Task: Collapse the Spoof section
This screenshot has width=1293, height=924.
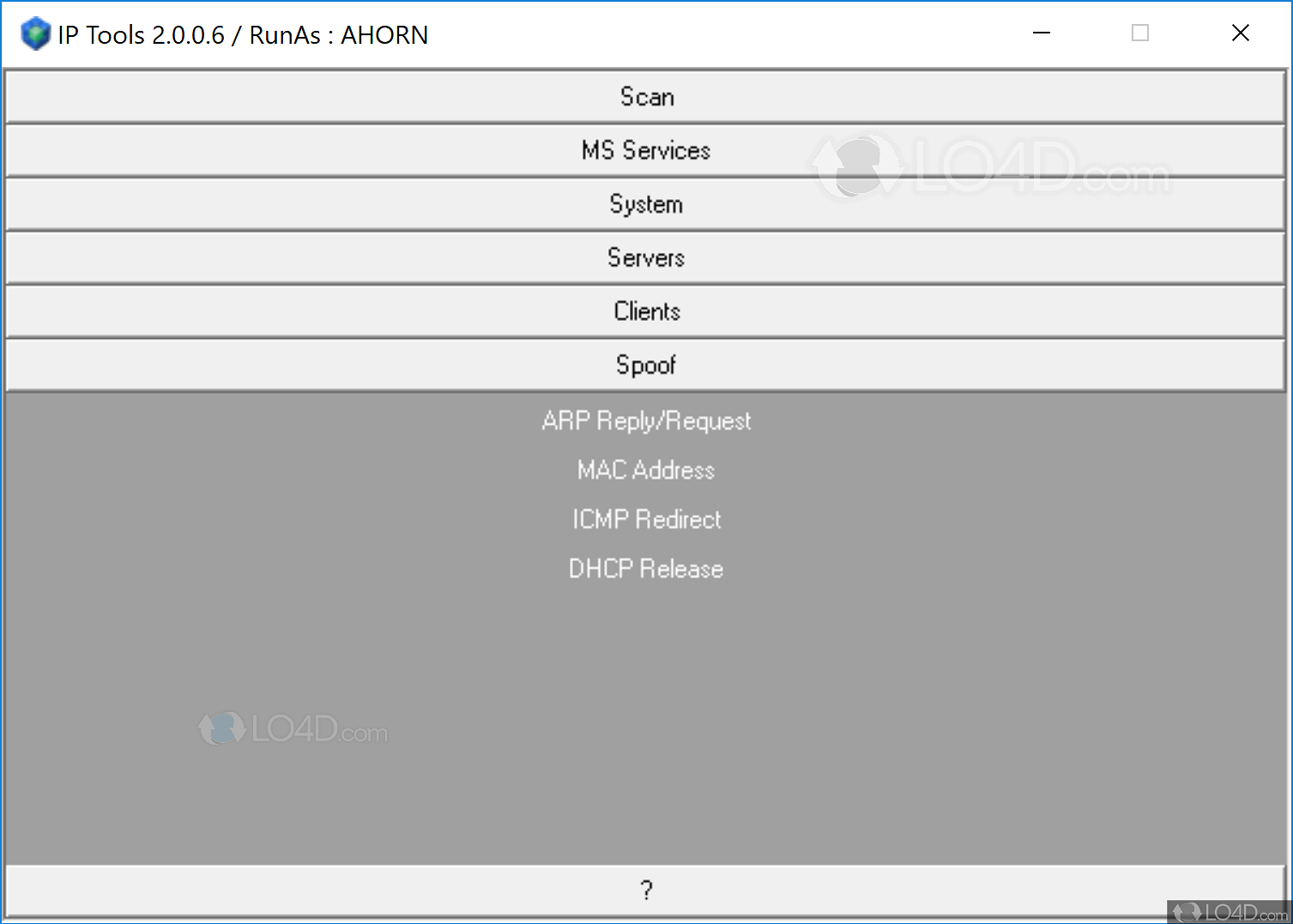Action: 646,365
